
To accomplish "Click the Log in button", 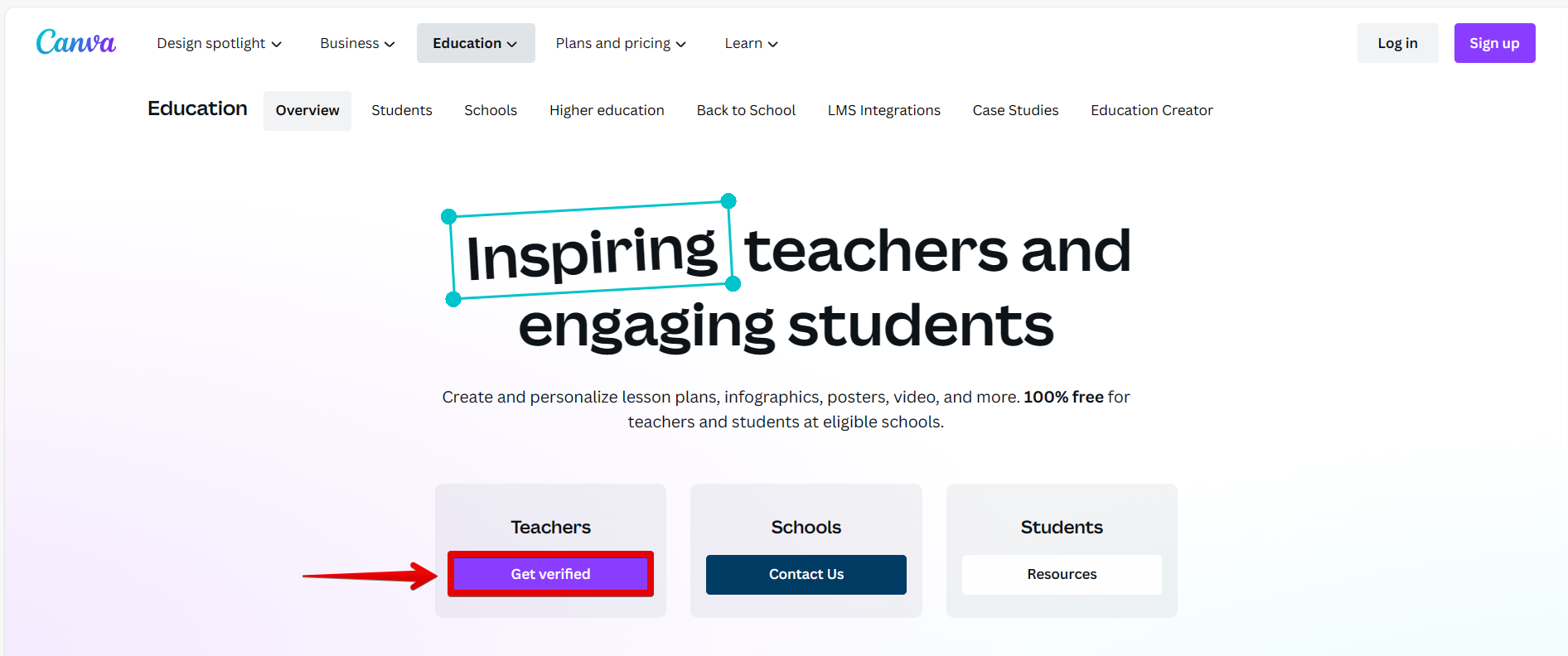I will coord(1397,43).
